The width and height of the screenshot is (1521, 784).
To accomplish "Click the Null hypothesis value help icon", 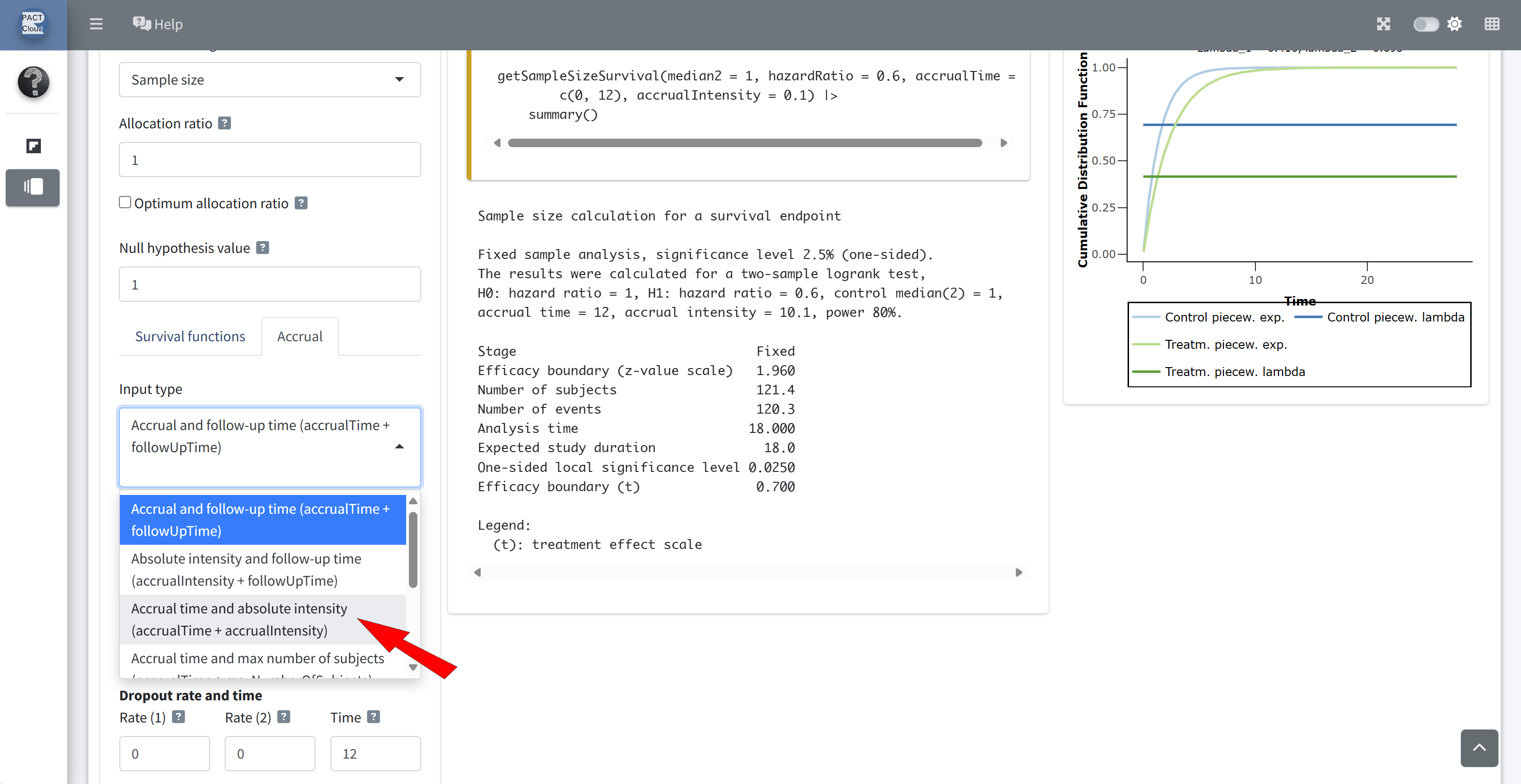I will tap(263, 248).
